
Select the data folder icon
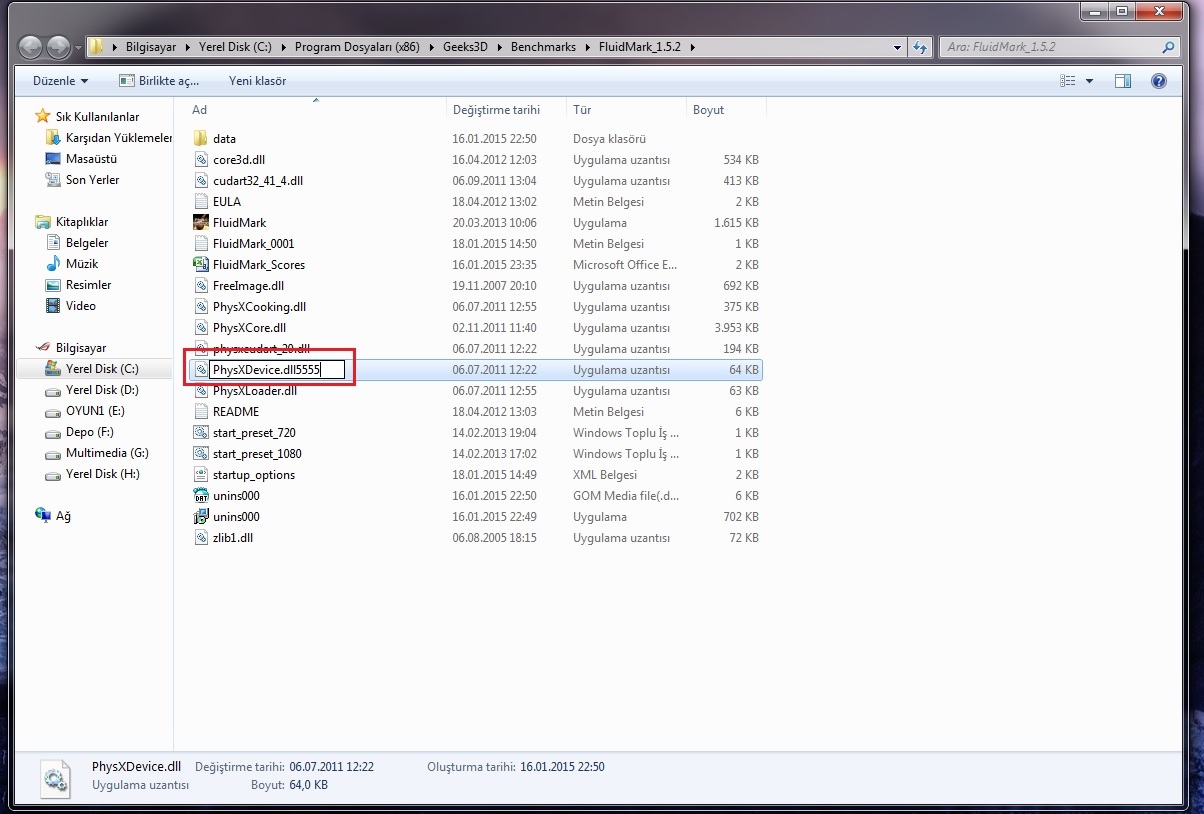click(x=200, y=139)
